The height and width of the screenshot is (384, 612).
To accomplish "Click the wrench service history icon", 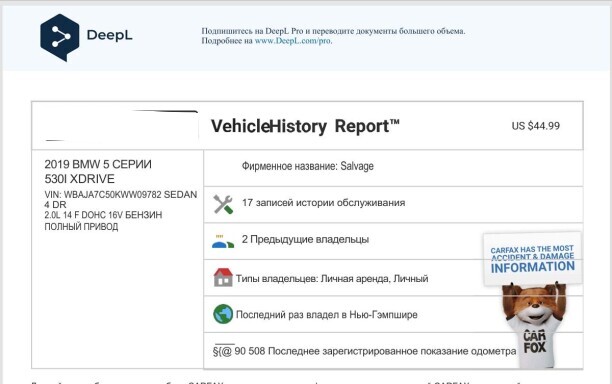I will (x=223, y=204).
